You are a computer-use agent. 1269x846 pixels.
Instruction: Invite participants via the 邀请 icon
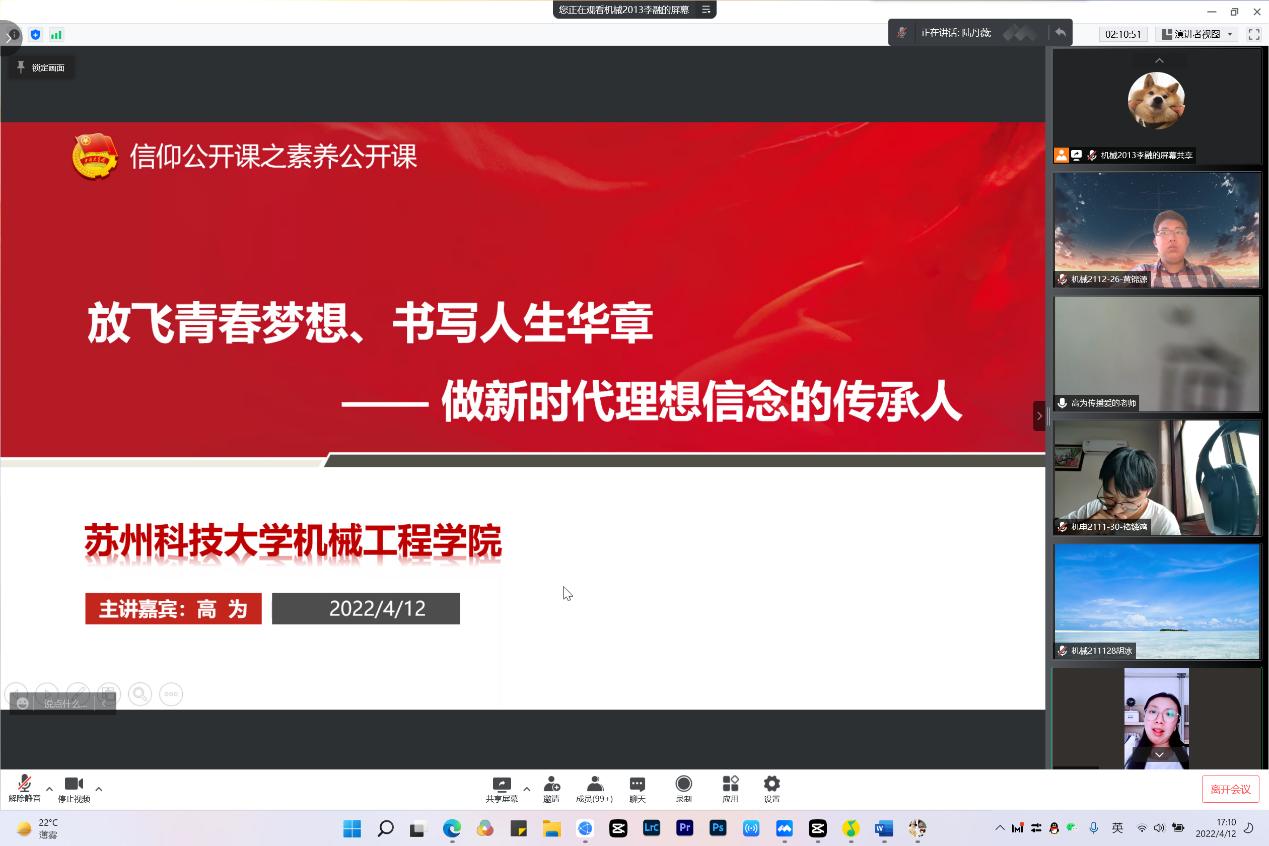551,788
